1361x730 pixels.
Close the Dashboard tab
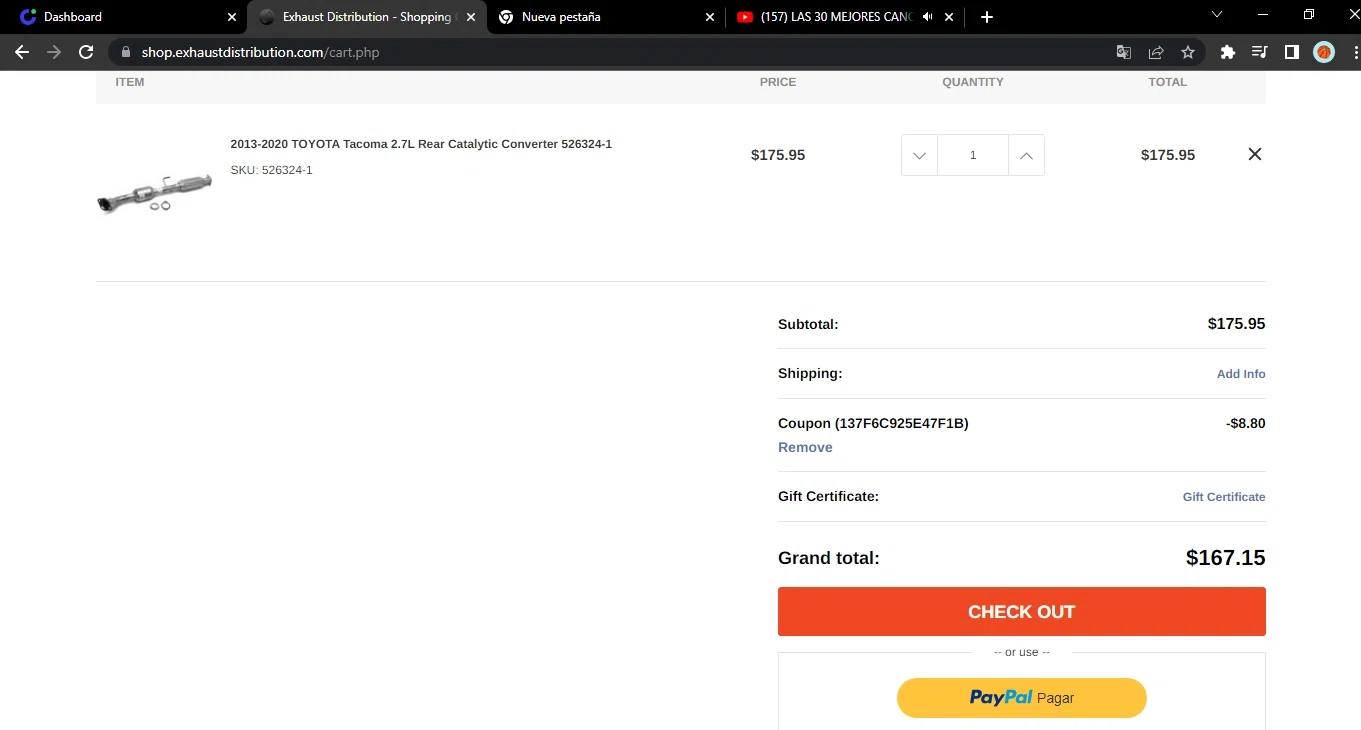click(232, 17)
